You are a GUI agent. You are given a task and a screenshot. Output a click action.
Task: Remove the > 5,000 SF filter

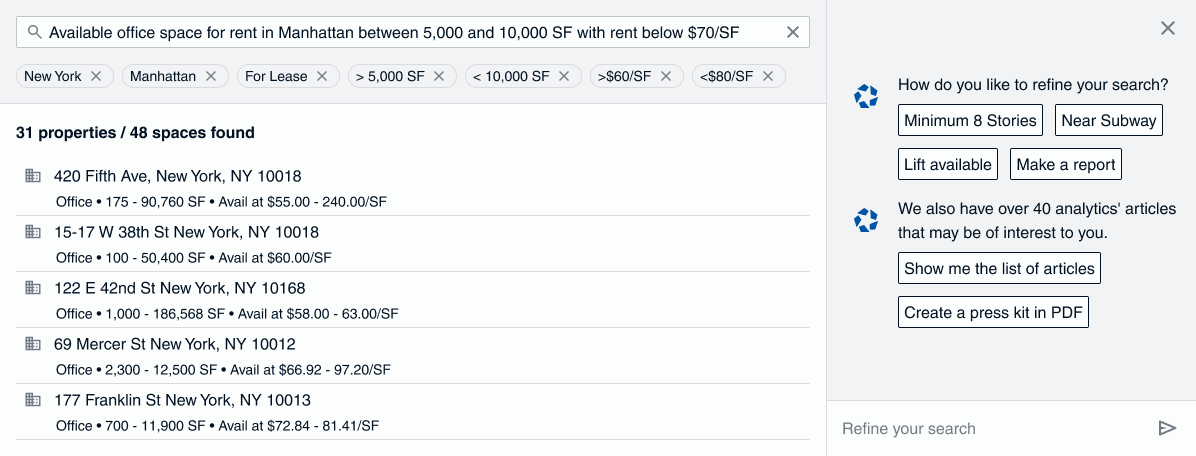coord(440,76)
